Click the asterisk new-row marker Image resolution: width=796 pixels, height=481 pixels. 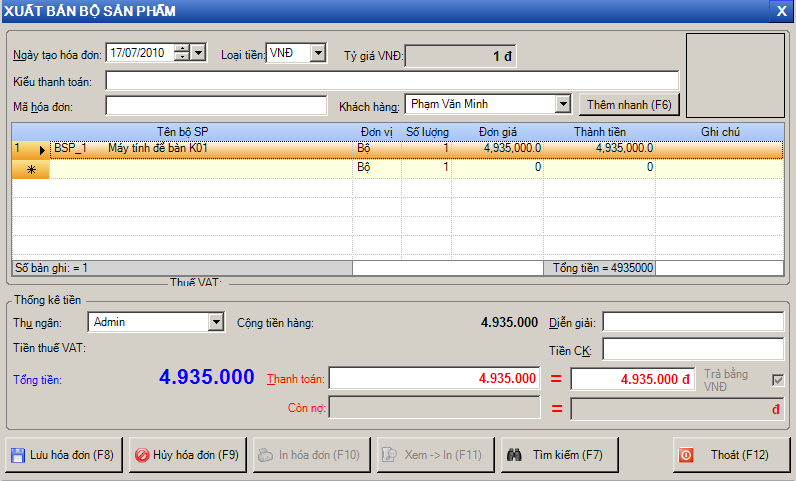coord(31,170)
